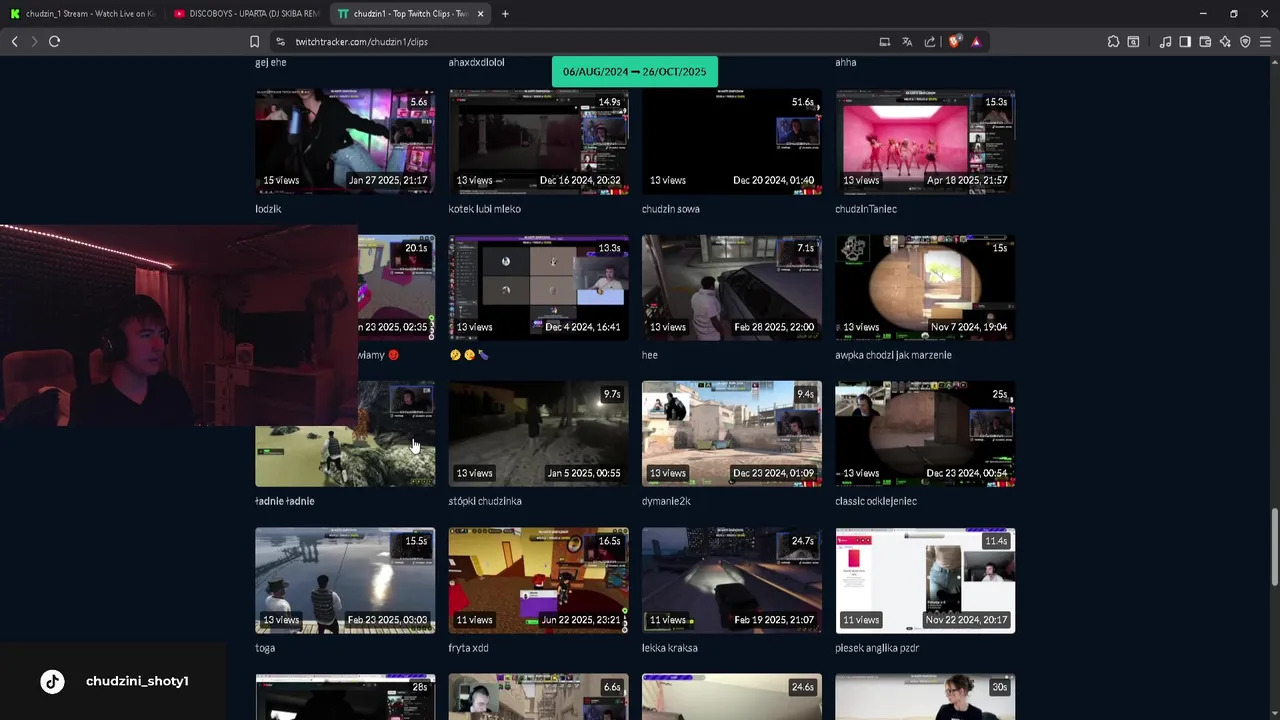Screen dimensions: 1280x720
Task: Open the 'fryta xdd' clip thumbnail
Action: click(x=538, y=581)
